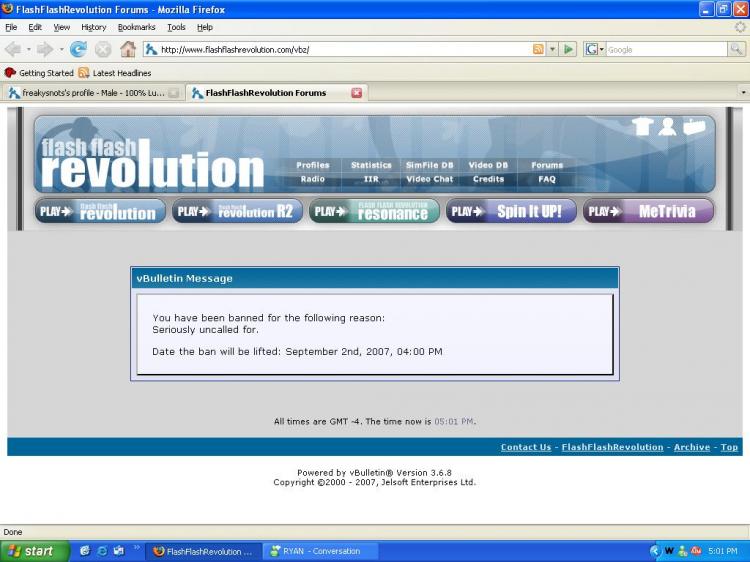Image resolution: width=750 pixels, height=562 pixels.
Task: Click the Firefox activity throbber icon
Action: coord(739,27)
